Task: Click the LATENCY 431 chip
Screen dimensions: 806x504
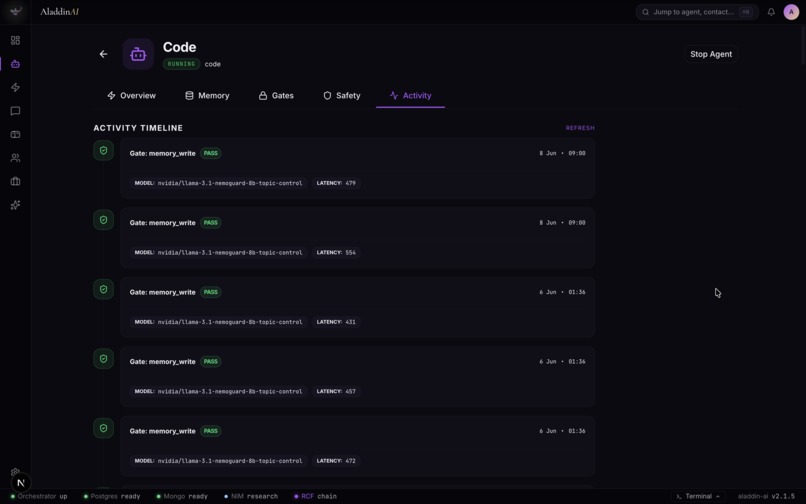Action: (336, 322)
